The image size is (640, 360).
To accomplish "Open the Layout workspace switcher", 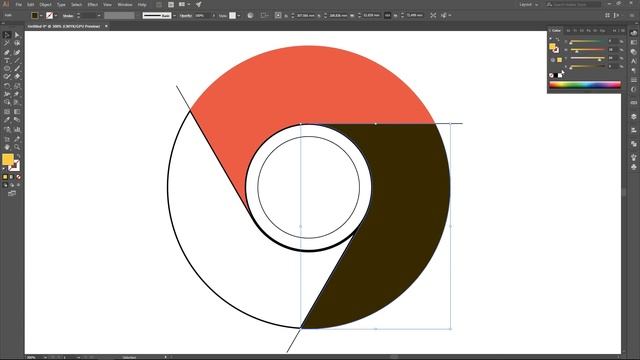I will pos(529,4).
